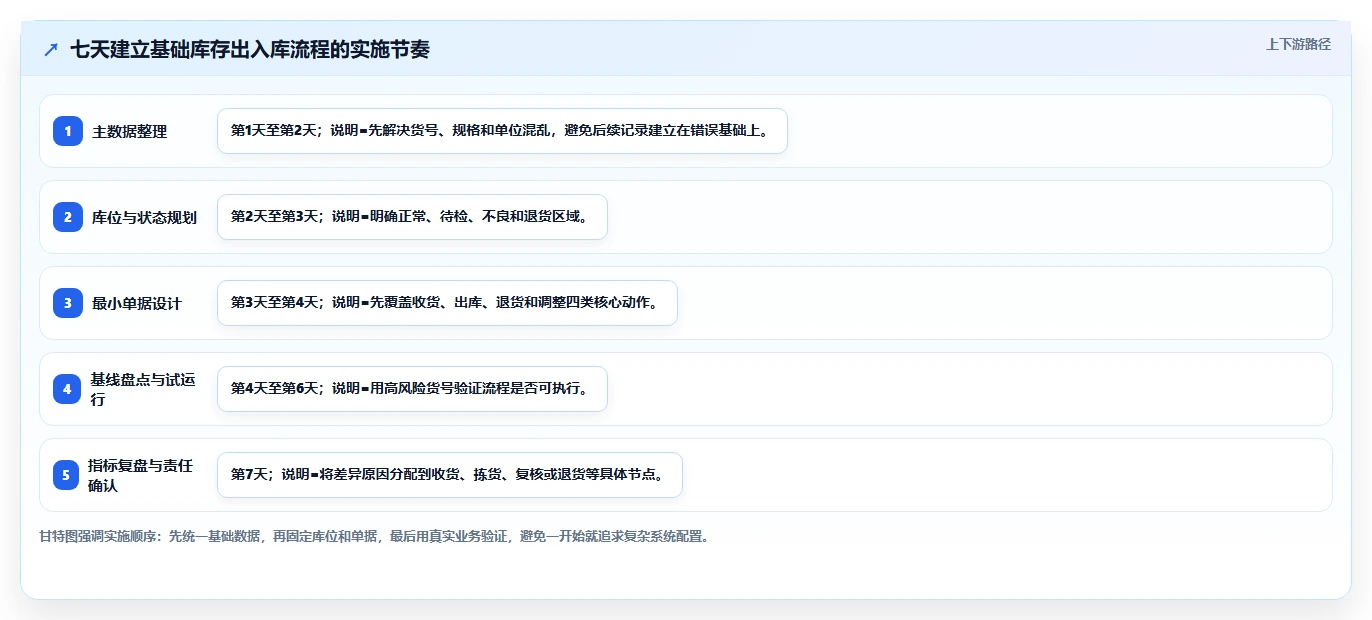Click the 最小单据设计 step label

[x=137, y=303]
